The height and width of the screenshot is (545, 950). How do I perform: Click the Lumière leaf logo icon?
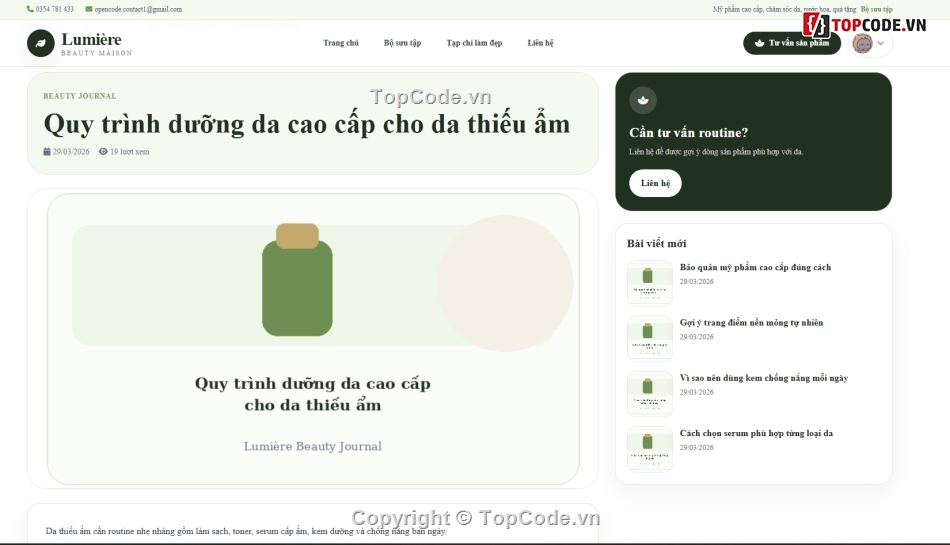pyautogui.click(x=41, y=44)
